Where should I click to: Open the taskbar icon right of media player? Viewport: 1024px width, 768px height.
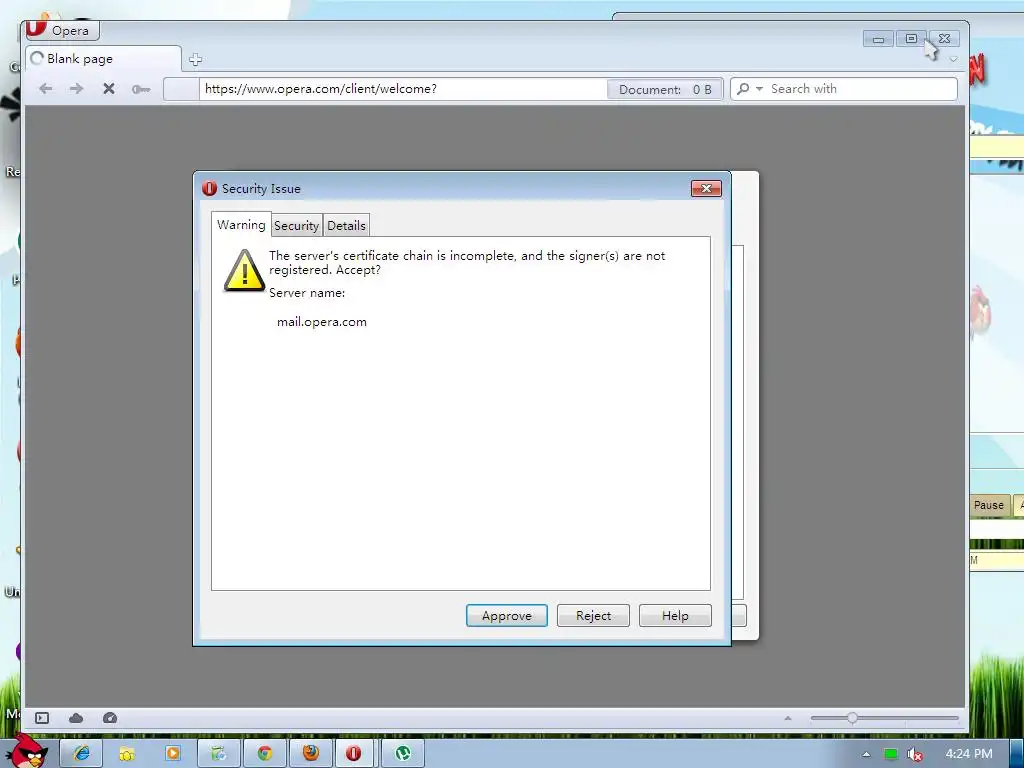point(219,754)
